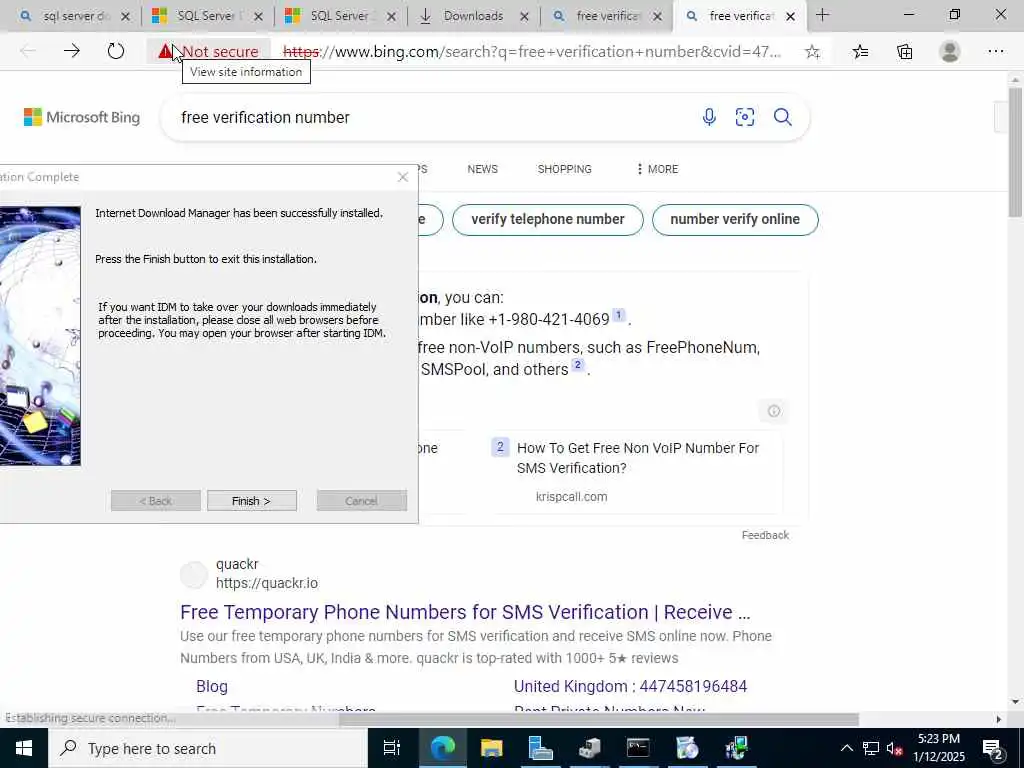The height and width of the screenshot is (768, 1024).
Task: Open the Windows Start menu
Action: pos(24,748)
